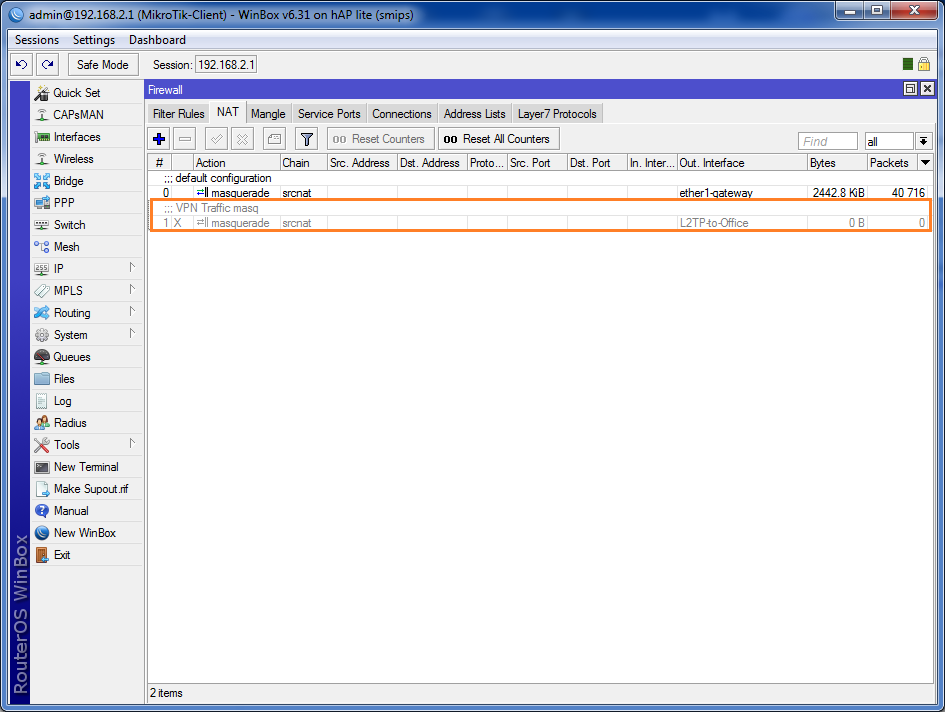Open the Sessions menu
Image resolution: width=945 pixels, height=712 pixels.
pos(37,40)
